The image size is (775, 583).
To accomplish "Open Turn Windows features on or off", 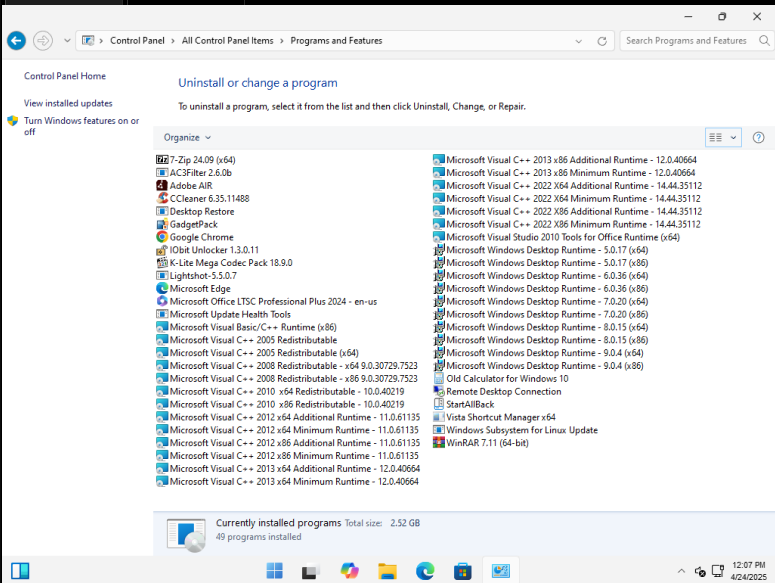I will click(82, 126).
